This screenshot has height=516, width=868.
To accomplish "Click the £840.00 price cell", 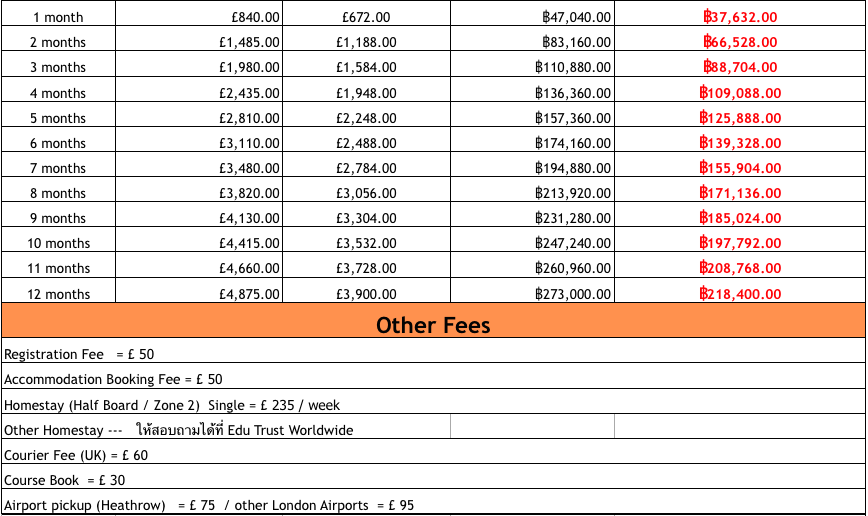I will point(249,17).
